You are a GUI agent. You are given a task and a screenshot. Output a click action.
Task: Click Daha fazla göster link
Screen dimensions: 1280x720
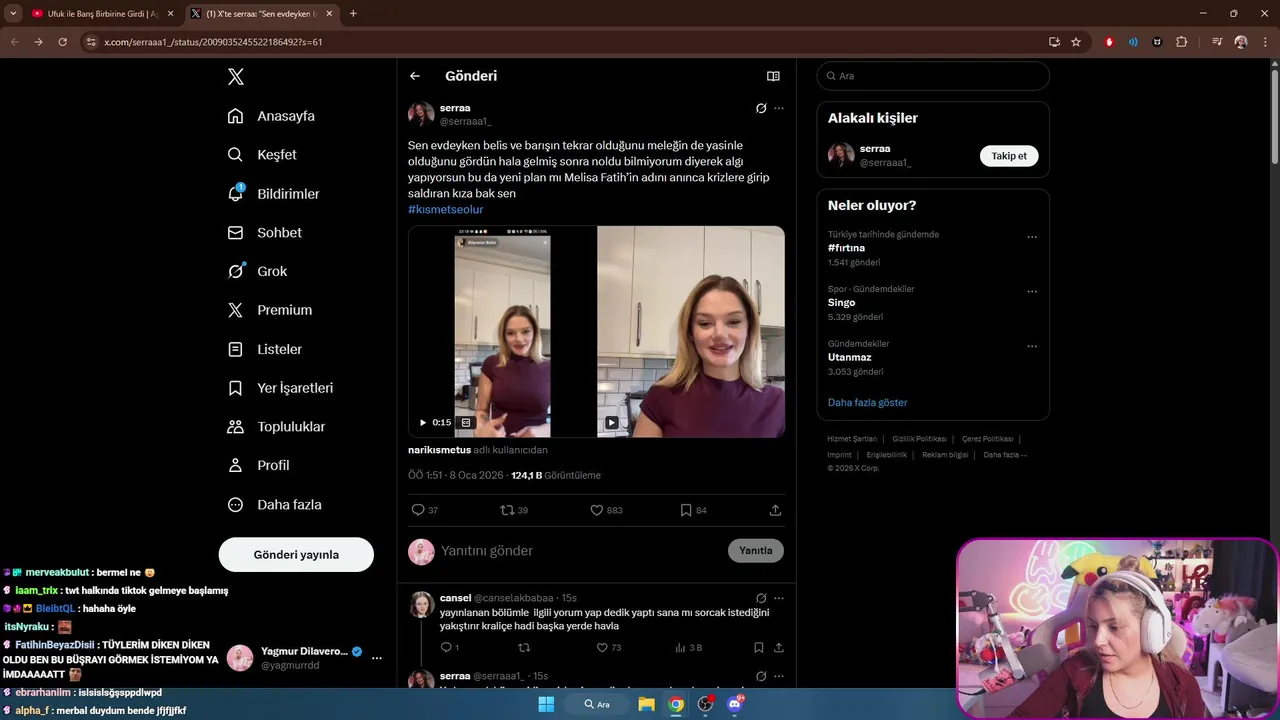tap(867, 403)
